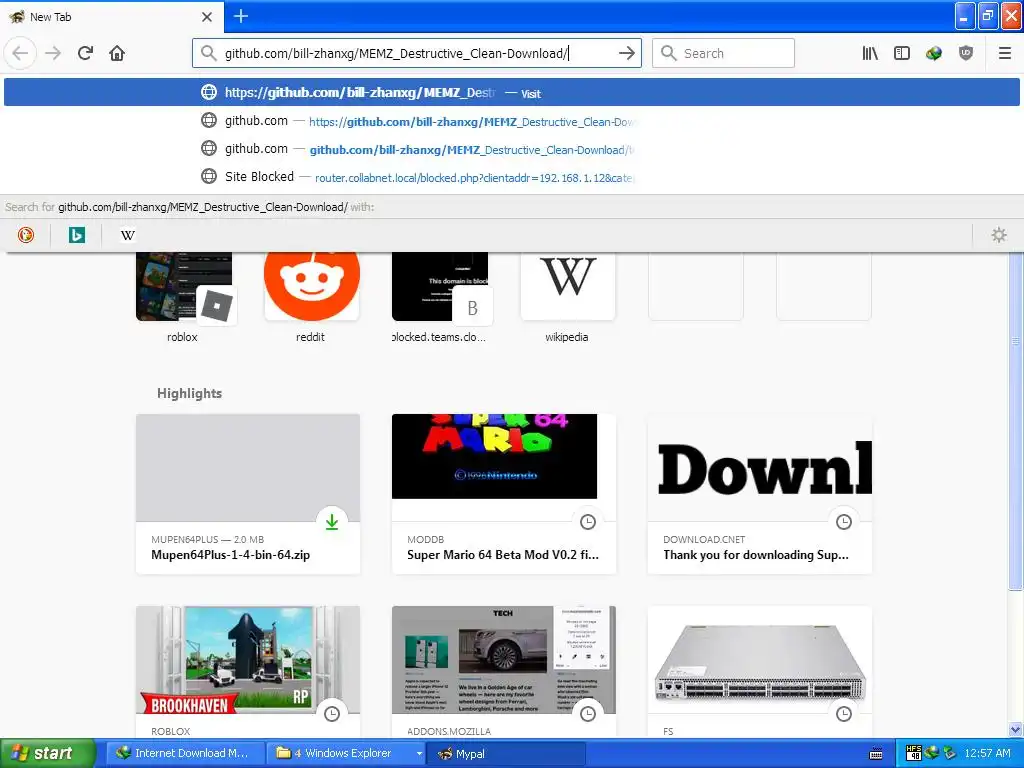Image resolution: width=1024 pixels, height=768 pixels.
Task: Click the green download icon on Mupen64Plus card
Action: pyautogui.click(x=332, y=522)
